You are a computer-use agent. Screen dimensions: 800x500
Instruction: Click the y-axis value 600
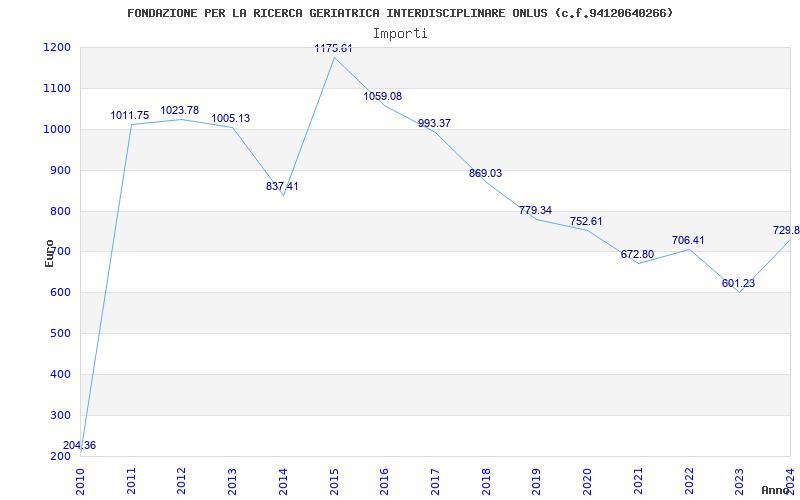click(x=58, y=293)
